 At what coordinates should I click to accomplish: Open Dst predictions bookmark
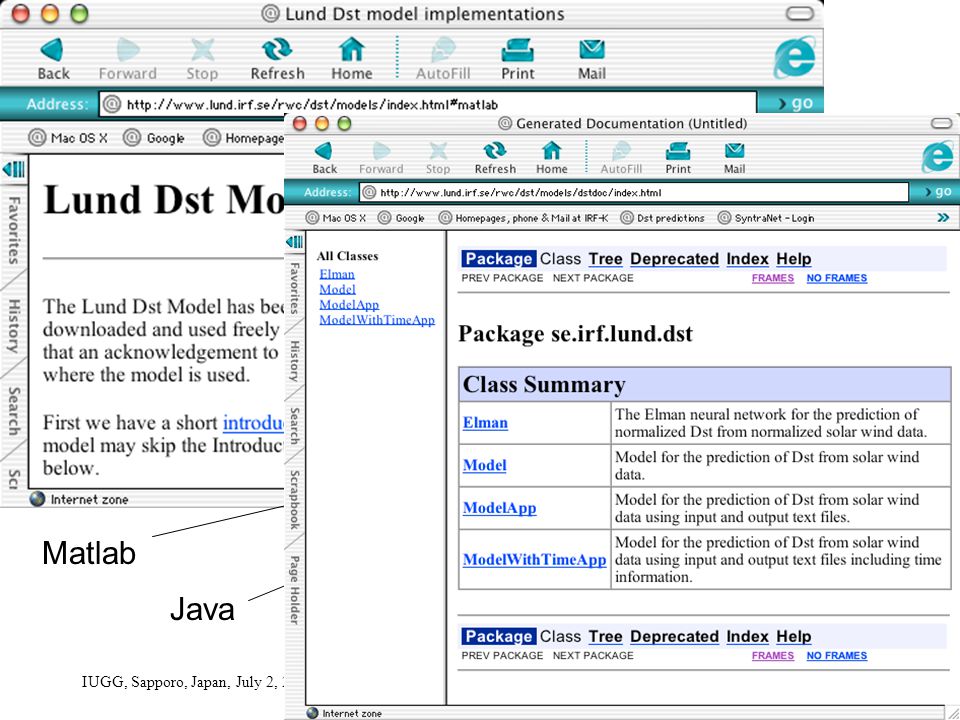tap(662, 218)
